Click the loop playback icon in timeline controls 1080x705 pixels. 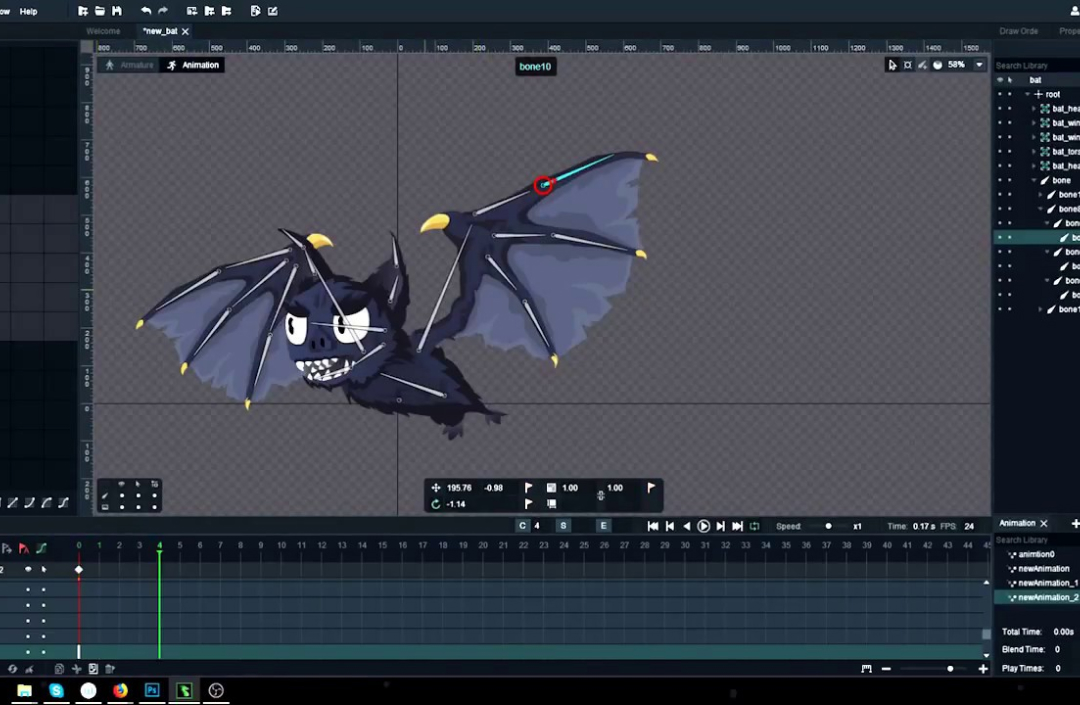coord(754,526)
